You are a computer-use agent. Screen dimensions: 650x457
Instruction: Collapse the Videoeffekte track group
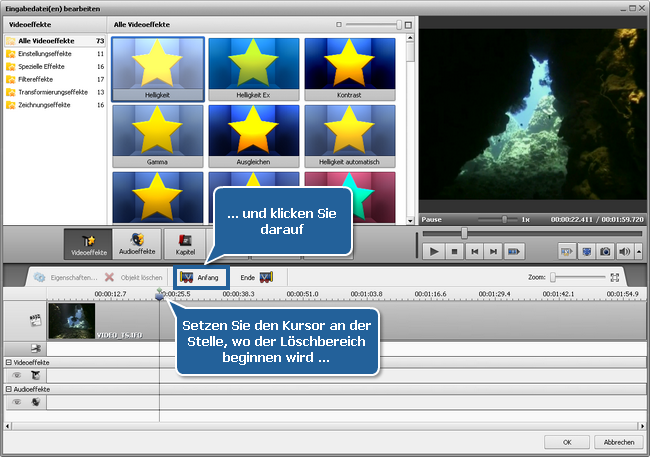point(8,361)
